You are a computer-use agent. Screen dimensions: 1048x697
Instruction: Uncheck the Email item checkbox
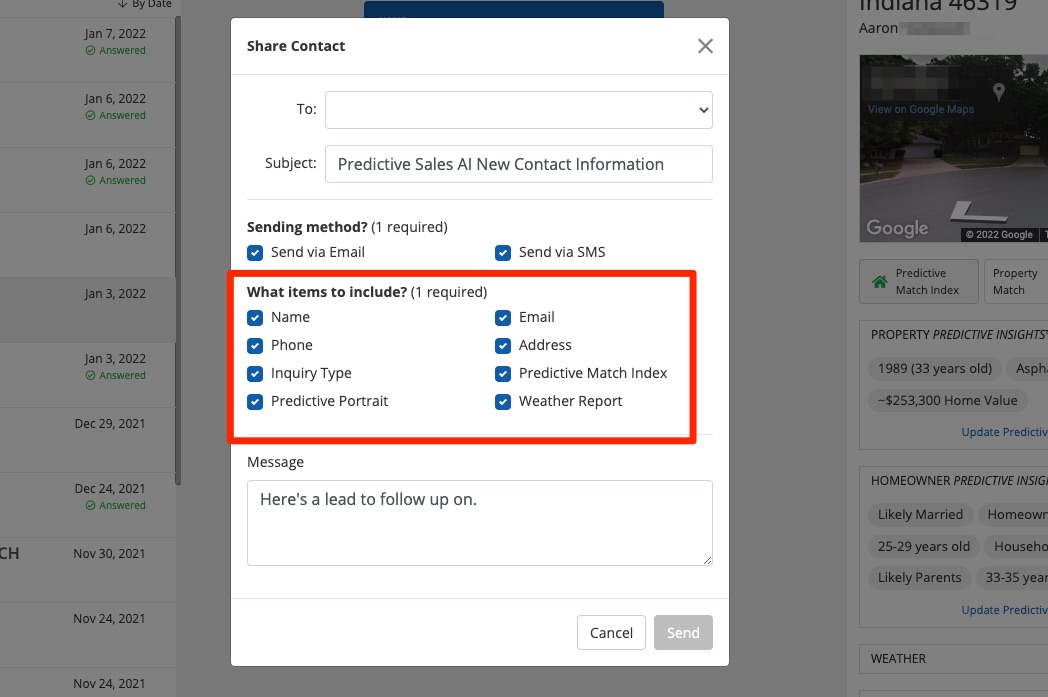coord(504,318)
